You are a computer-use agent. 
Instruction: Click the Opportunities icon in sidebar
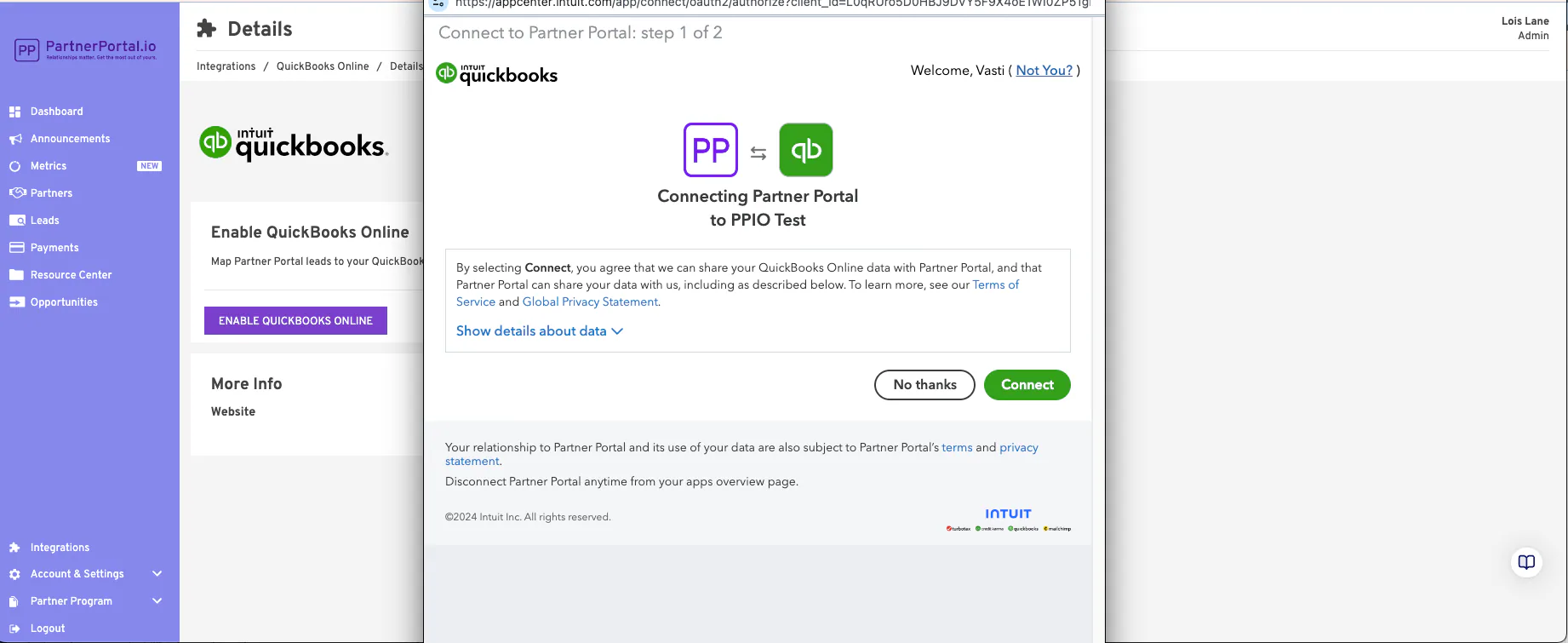(x=17, y=302)
